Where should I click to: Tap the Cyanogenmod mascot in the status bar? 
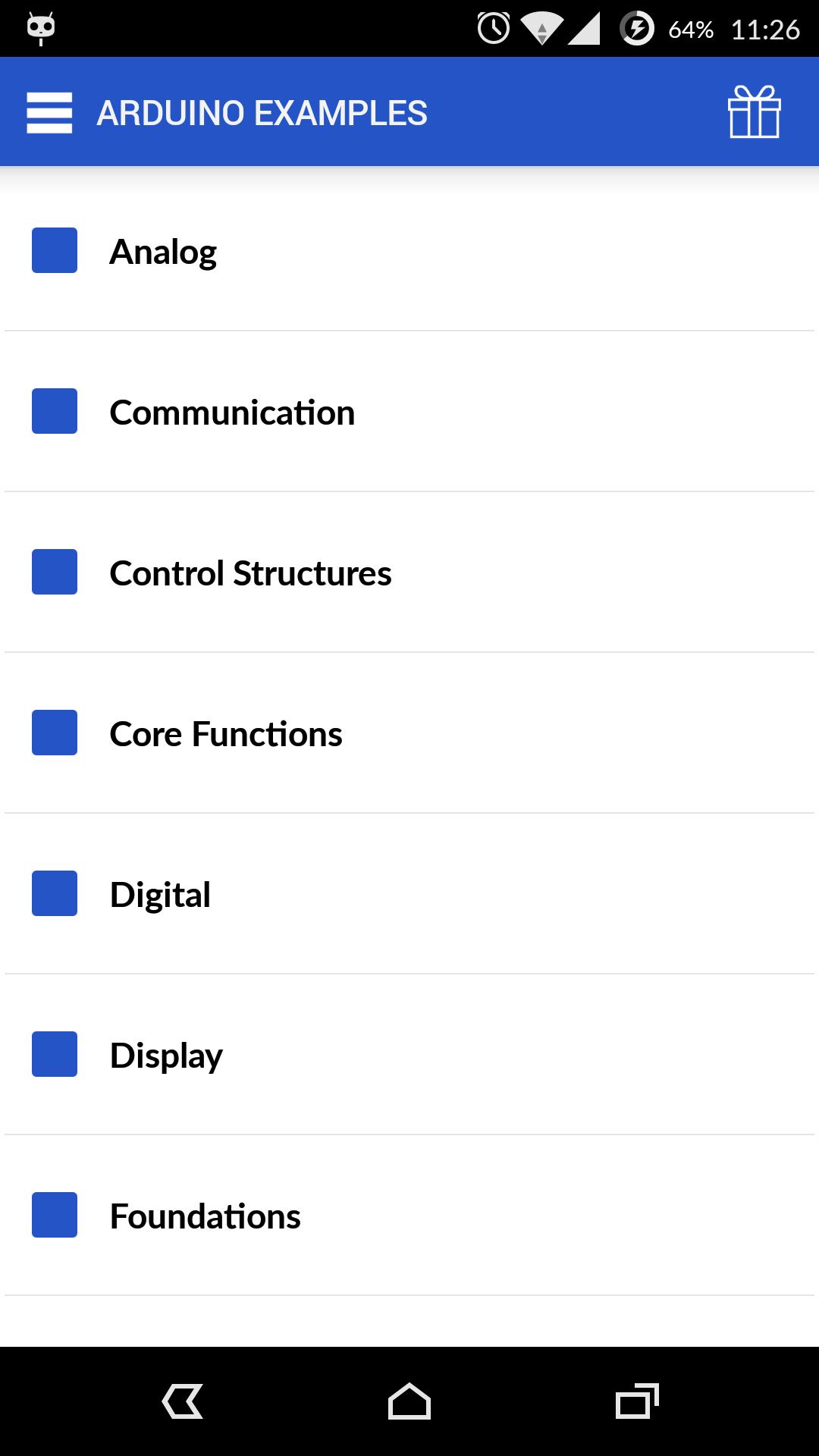point(39,28)
